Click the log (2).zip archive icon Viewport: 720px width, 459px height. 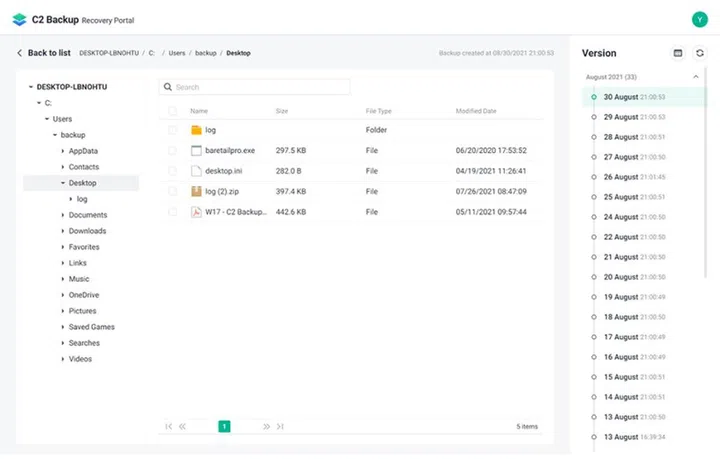pyautogui.click(x=196, y=191)
